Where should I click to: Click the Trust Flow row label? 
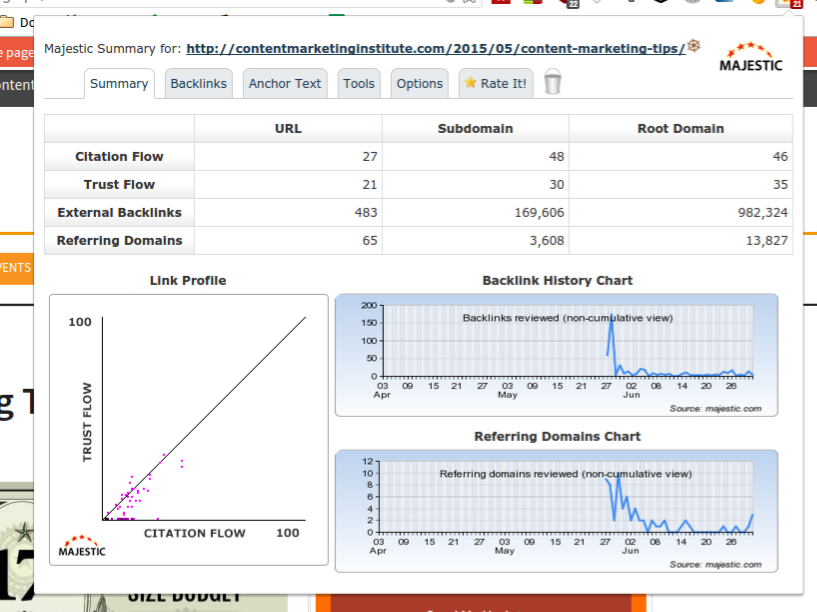tap(119, 185)
